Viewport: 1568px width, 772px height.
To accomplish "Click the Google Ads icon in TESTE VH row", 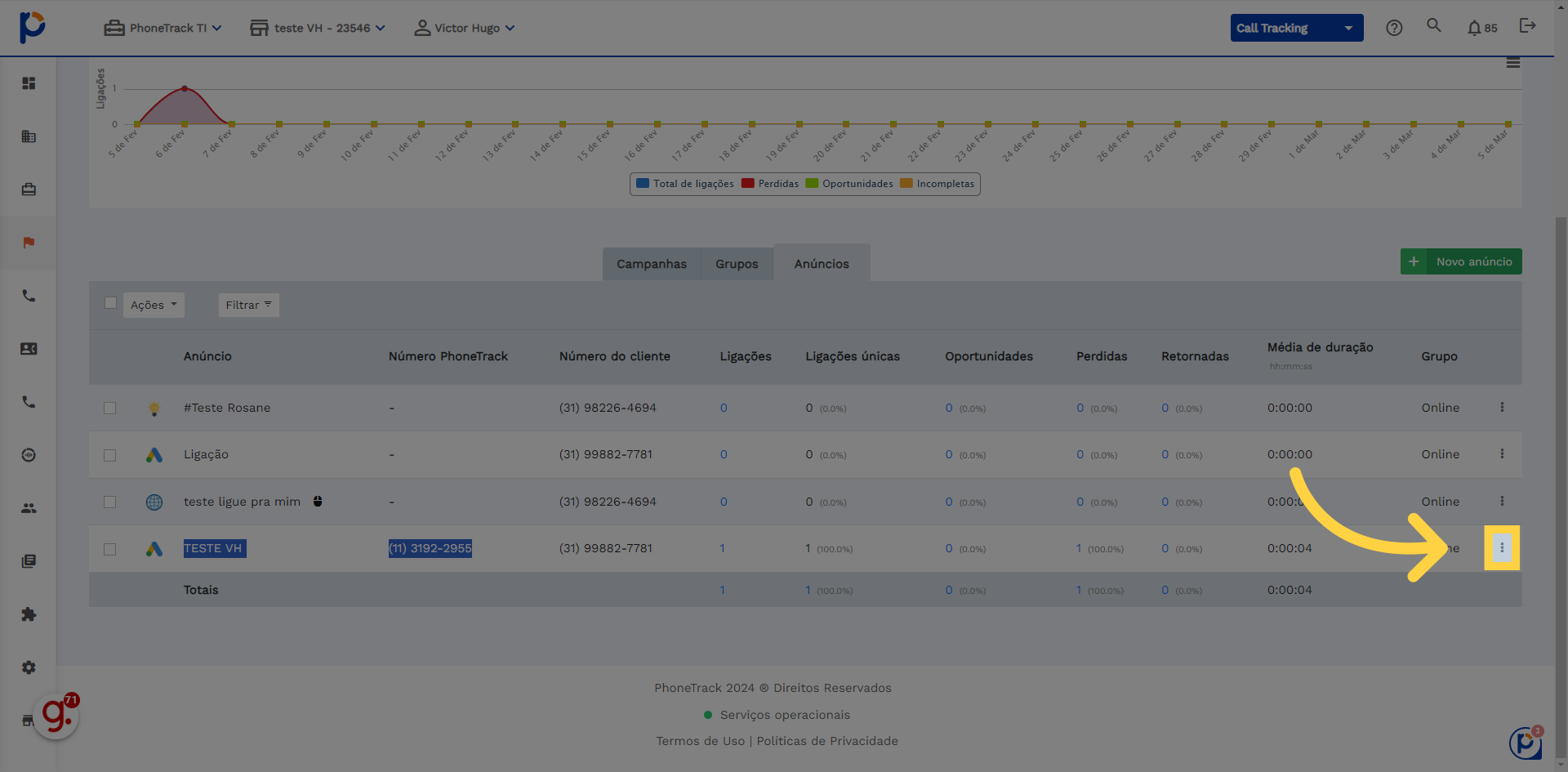I will 154,549.
